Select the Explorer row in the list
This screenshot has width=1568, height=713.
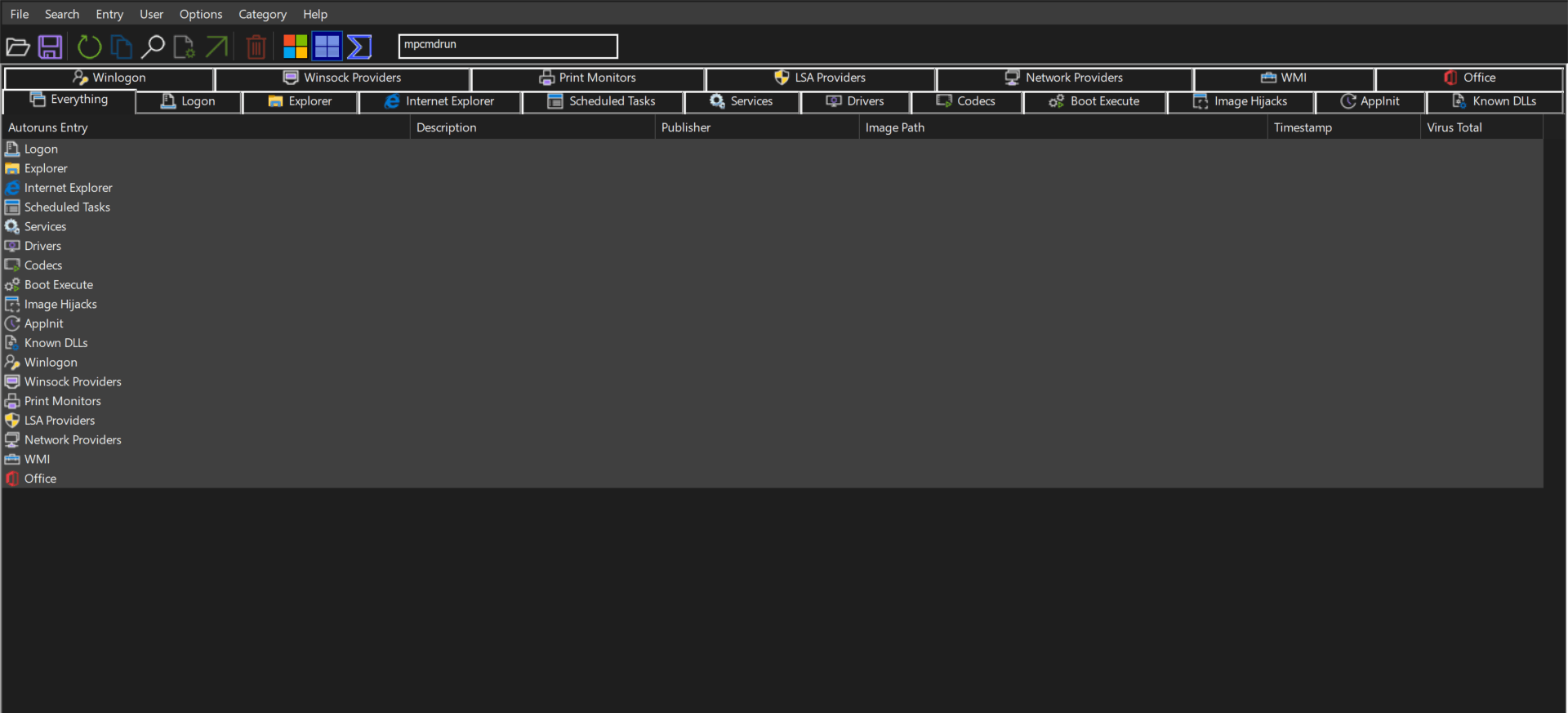(x=773, y=168)
